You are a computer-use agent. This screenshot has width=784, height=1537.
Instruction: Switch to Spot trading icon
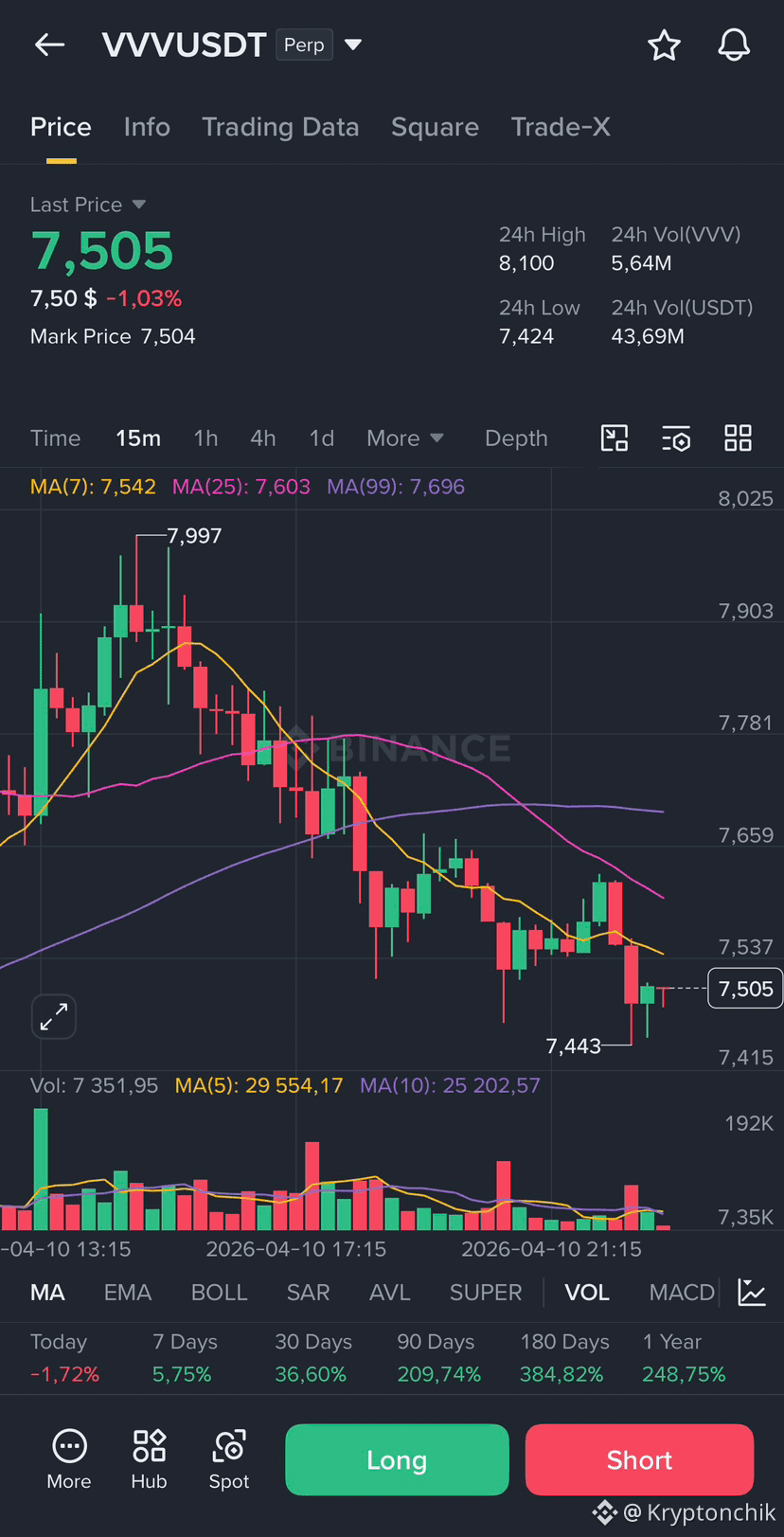pos(229,1447)
